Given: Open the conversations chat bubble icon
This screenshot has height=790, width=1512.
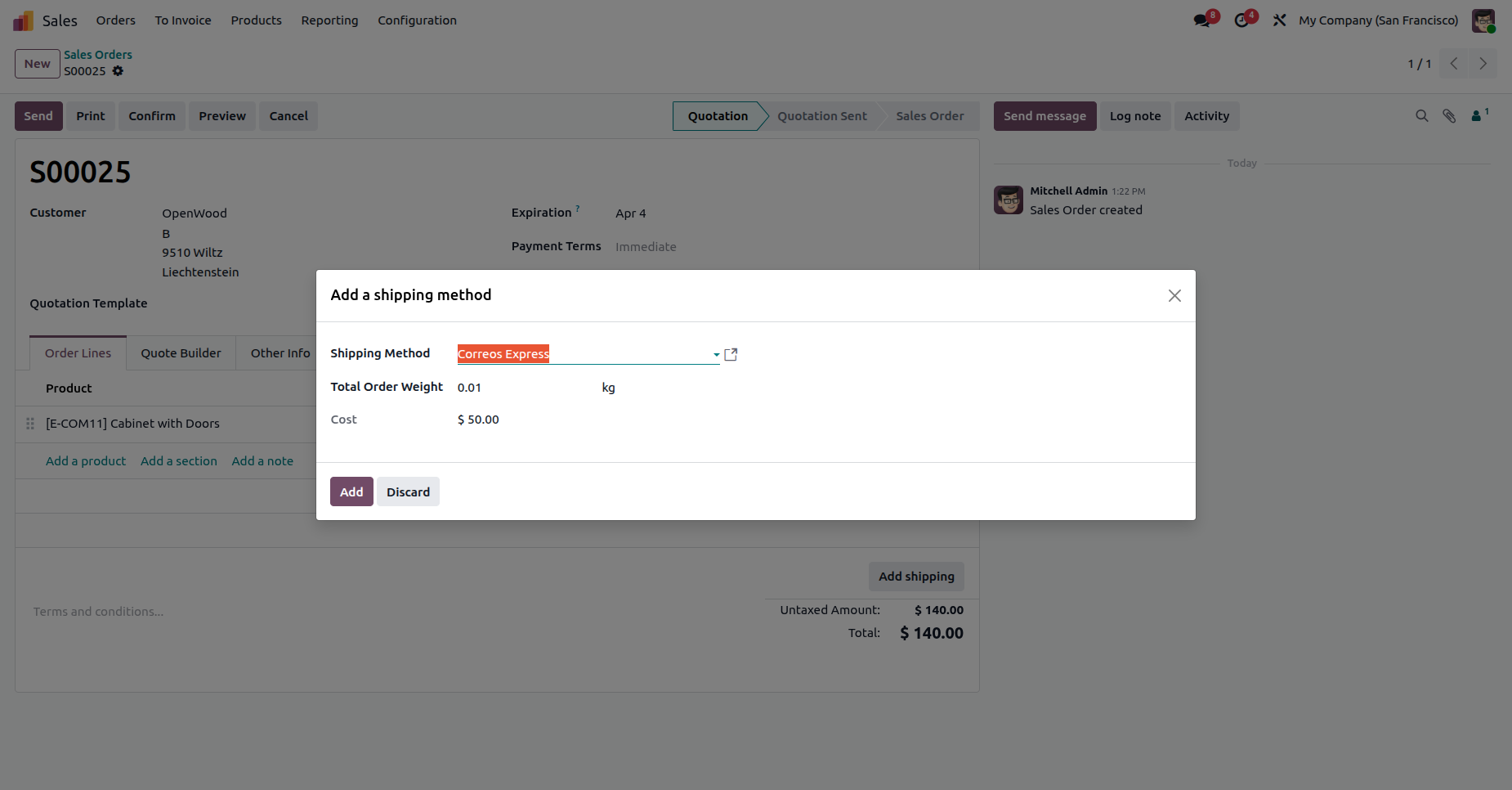Looking at the screenshot, I should [x=1201, y=20].
